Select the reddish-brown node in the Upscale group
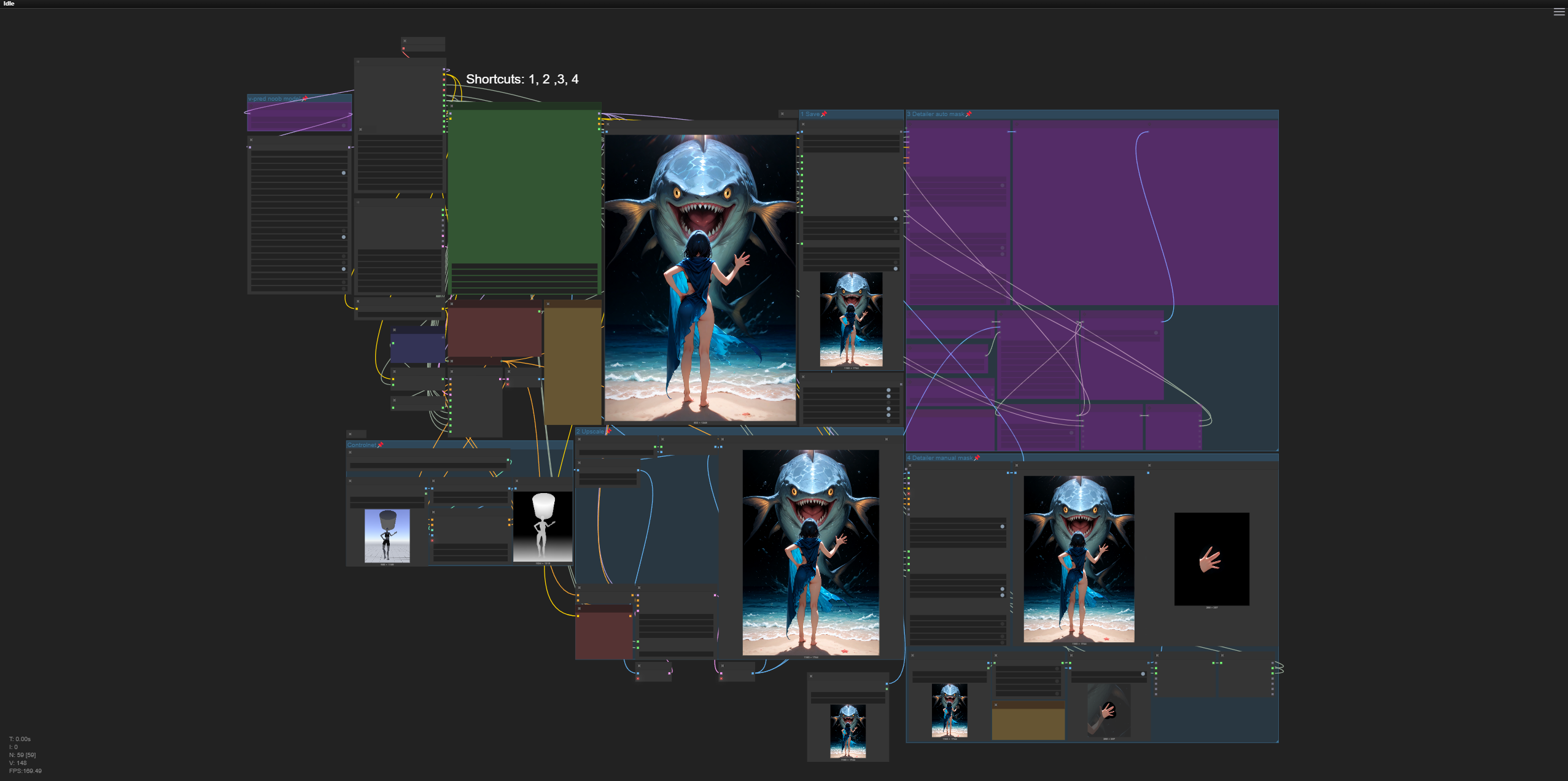 coord(604,632)
